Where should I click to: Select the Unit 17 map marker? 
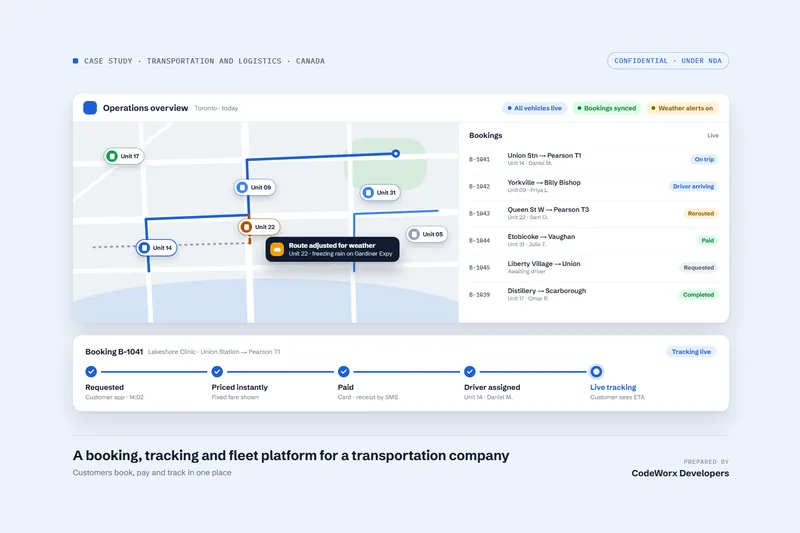[123, 156]
